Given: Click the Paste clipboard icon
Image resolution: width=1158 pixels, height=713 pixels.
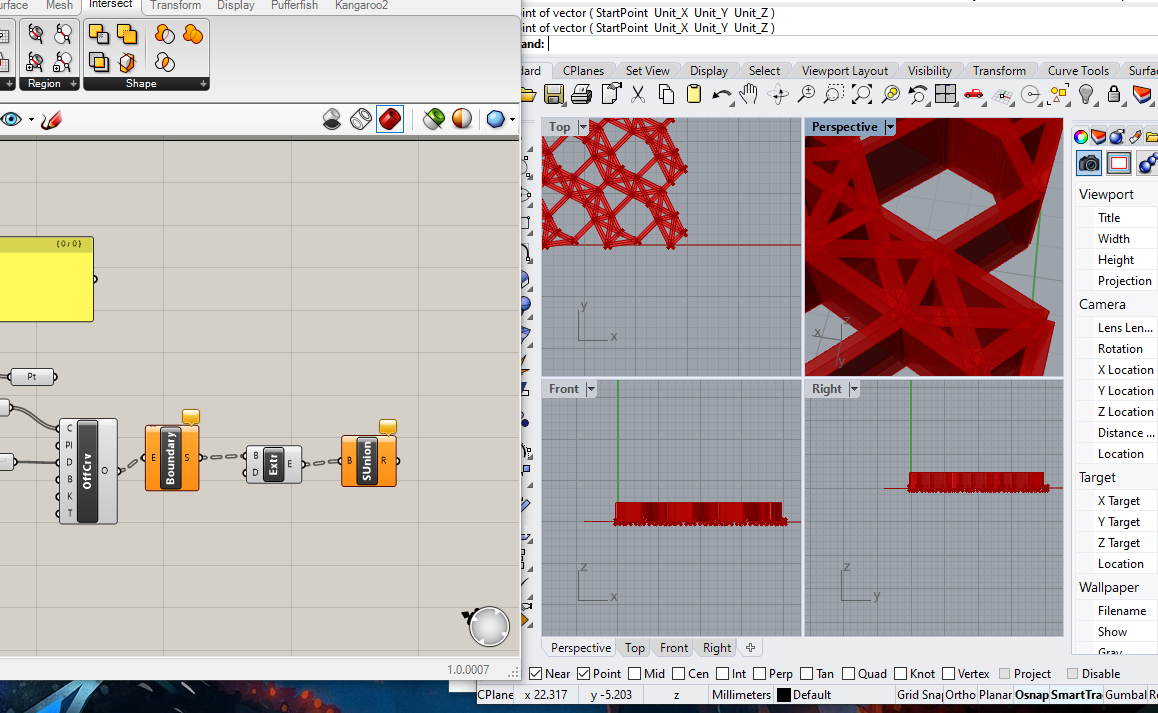Looking at the screenshot, I should tap(693, 94).
